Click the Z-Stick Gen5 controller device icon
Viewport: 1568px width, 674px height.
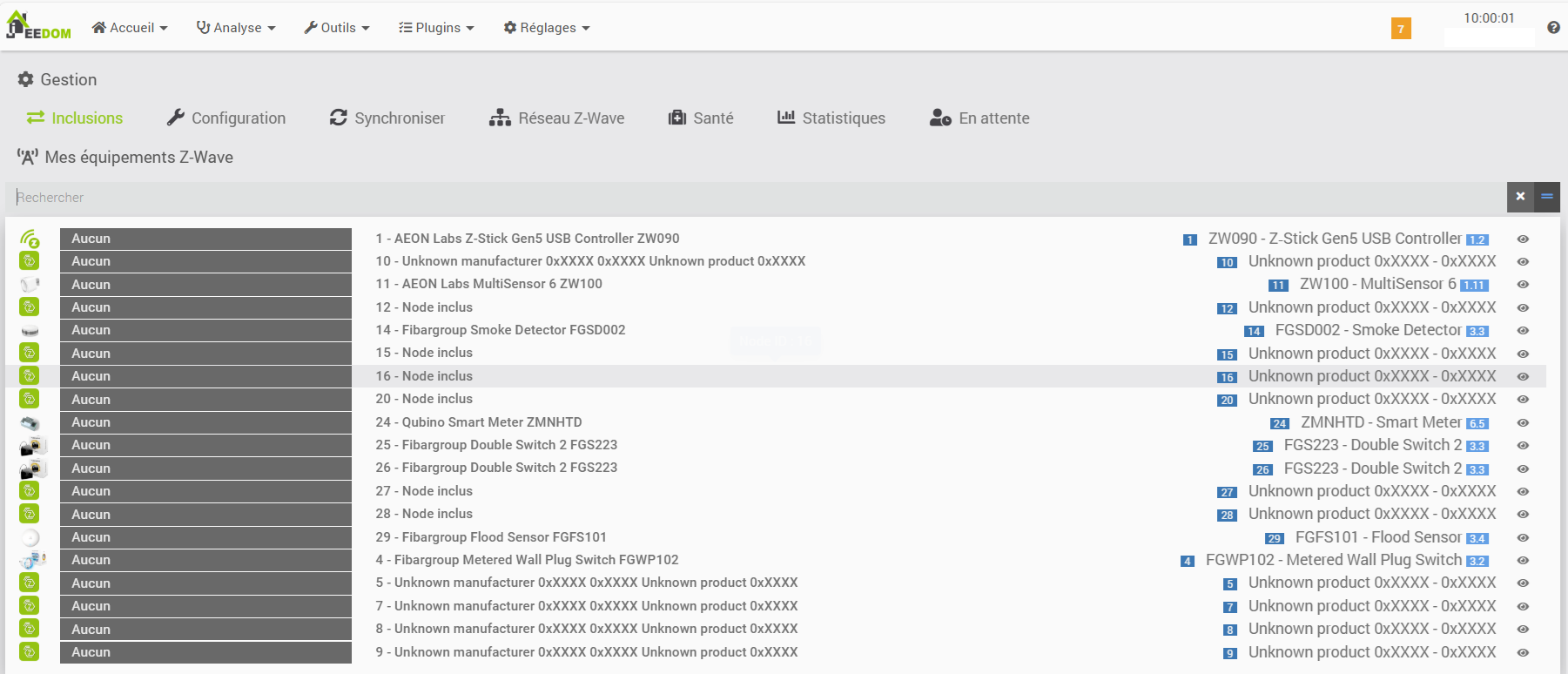click(30, 239)
